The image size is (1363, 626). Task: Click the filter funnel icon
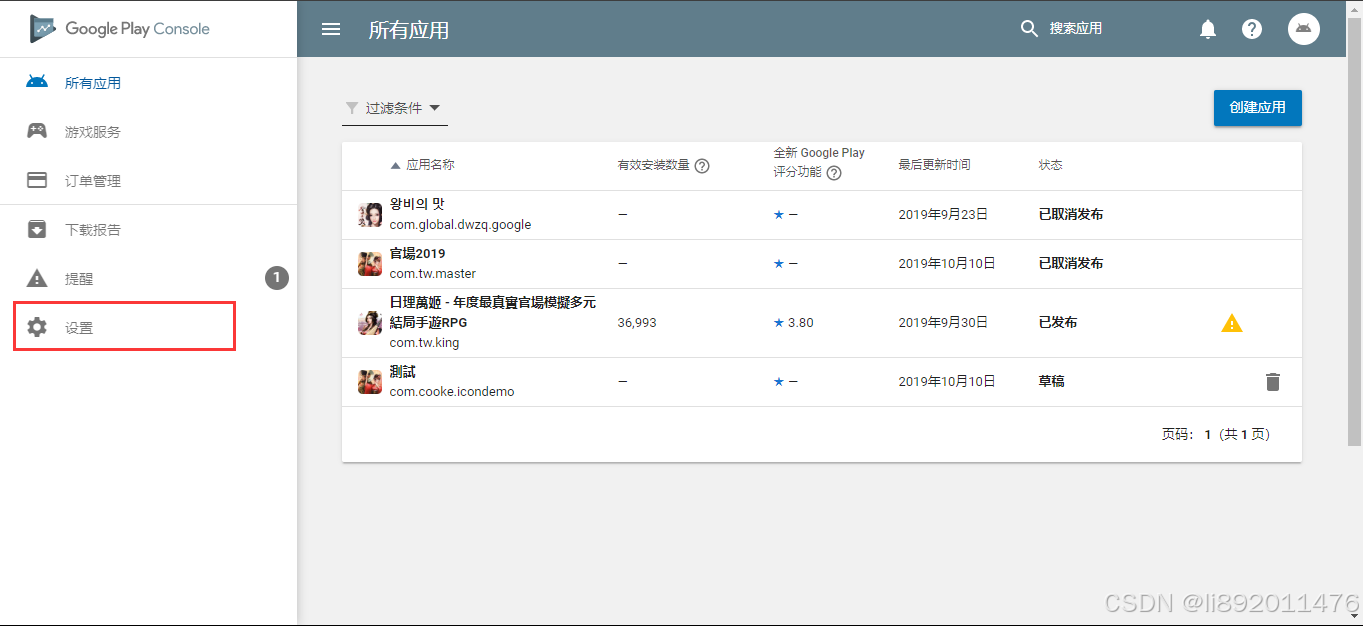(x=352, y=108)
